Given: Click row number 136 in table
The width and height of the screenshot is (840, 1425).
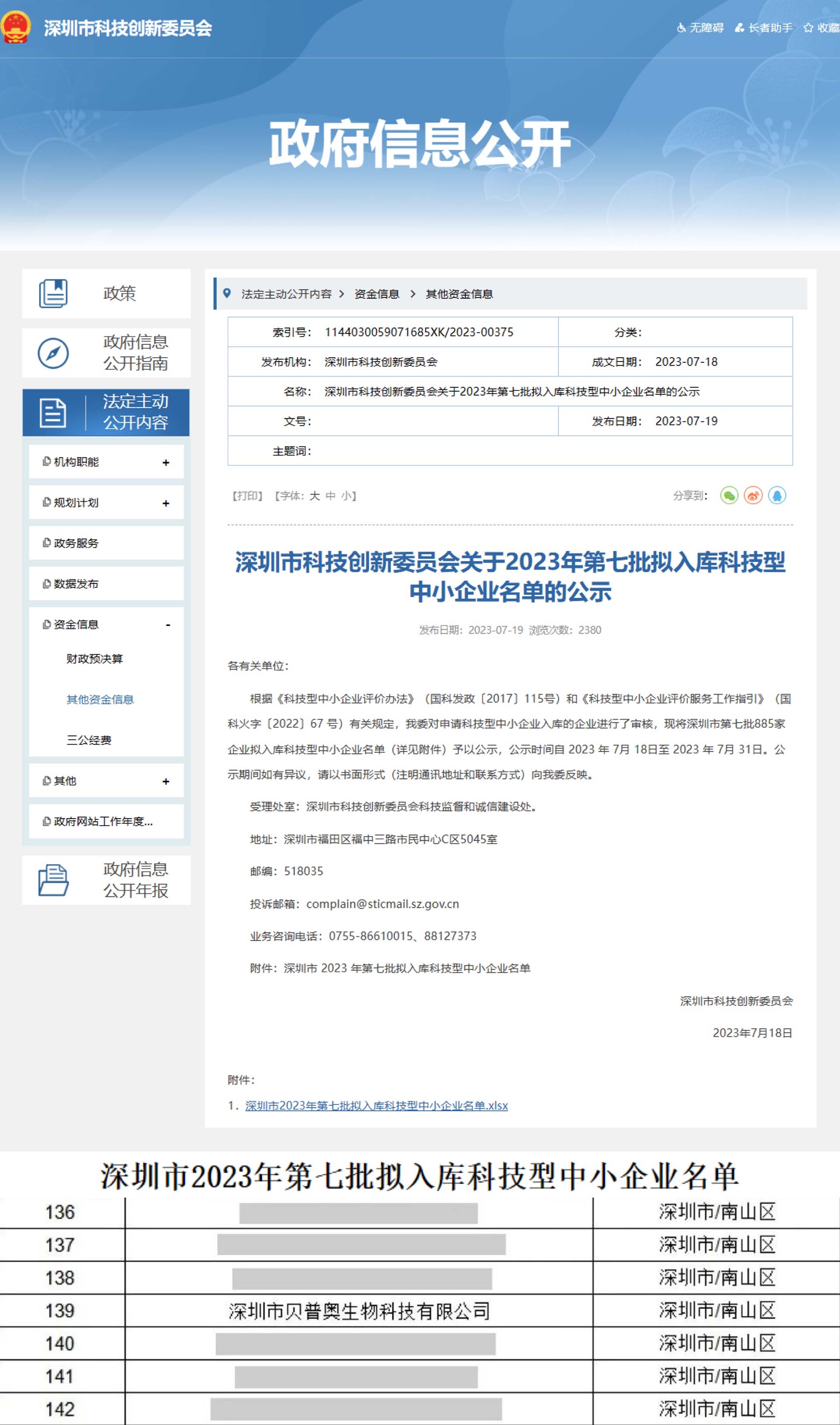Looking at the screenshot, I should [60, 1212].
